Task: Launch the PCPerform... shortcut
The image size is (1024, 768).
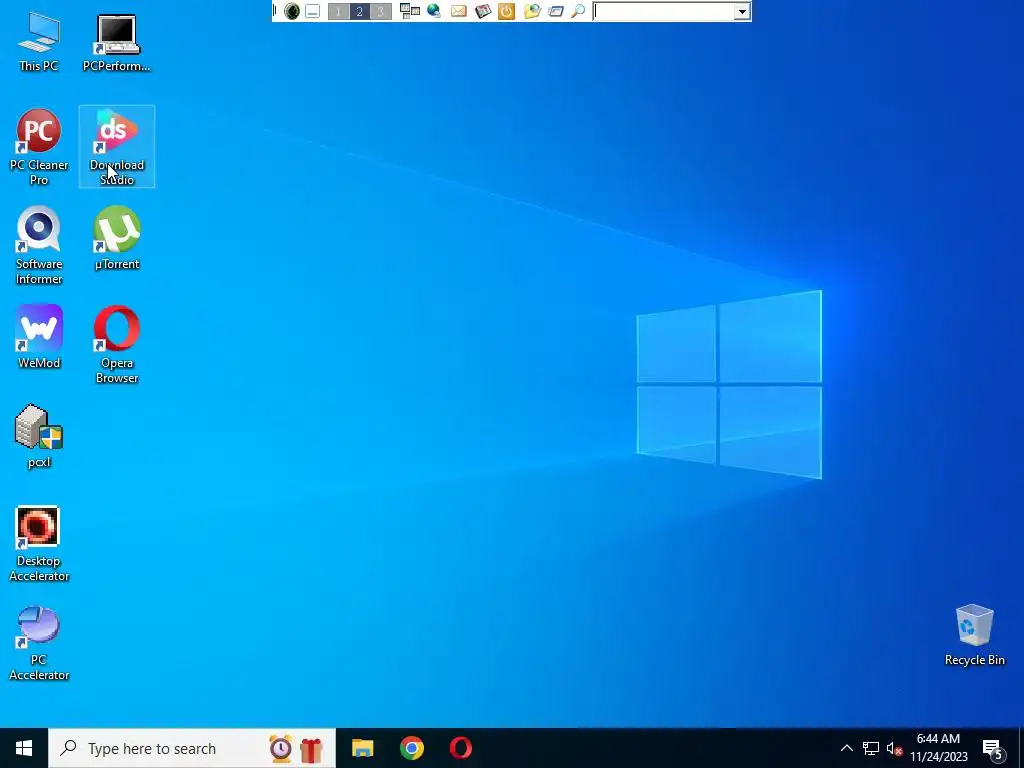Action: coord(116,42)
